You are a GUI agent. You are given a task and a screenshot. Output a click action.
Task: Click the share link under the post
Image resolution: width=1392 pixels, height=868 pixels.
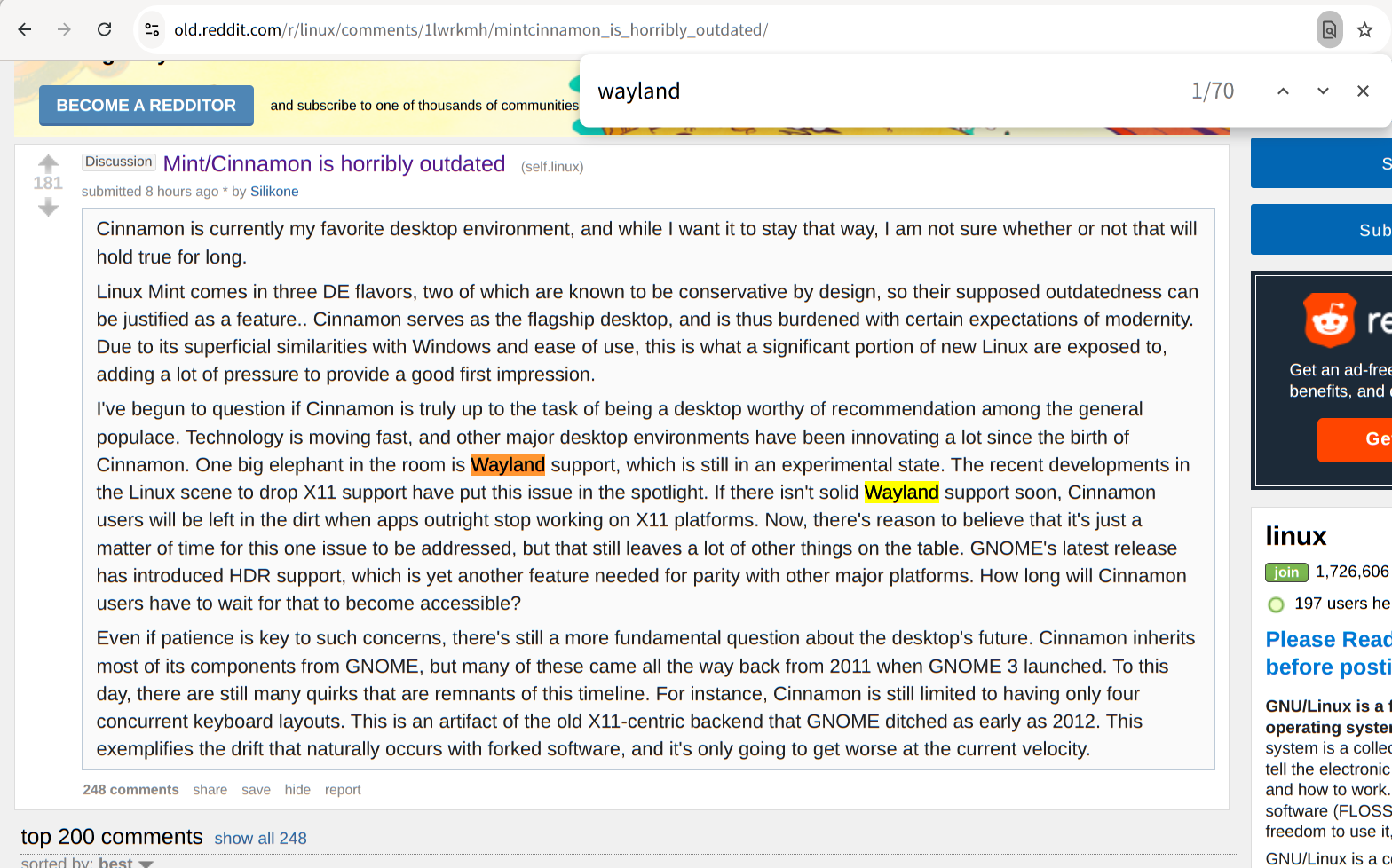pyautogui.click(x=210, y=790)
